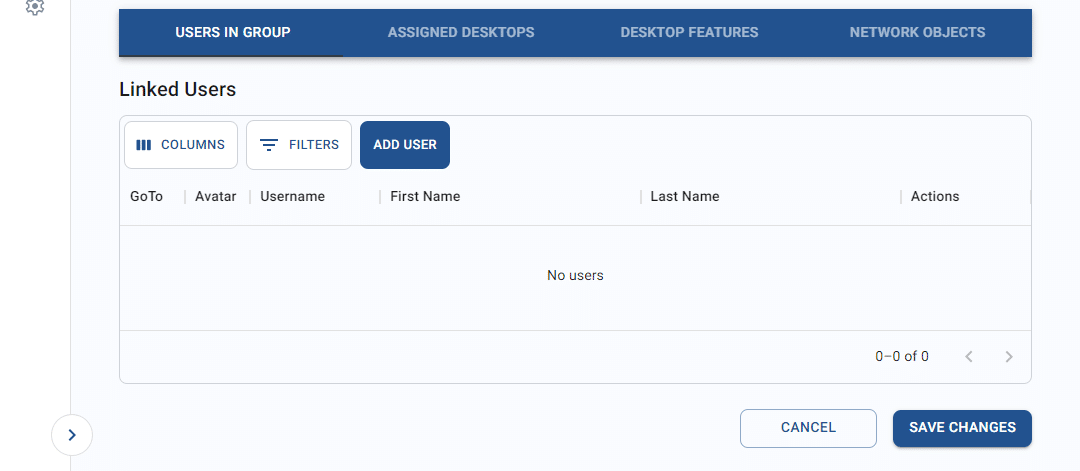Switch to the Users In Group tab
Screen dimensions: 1080x471
[x=232, y=32]
